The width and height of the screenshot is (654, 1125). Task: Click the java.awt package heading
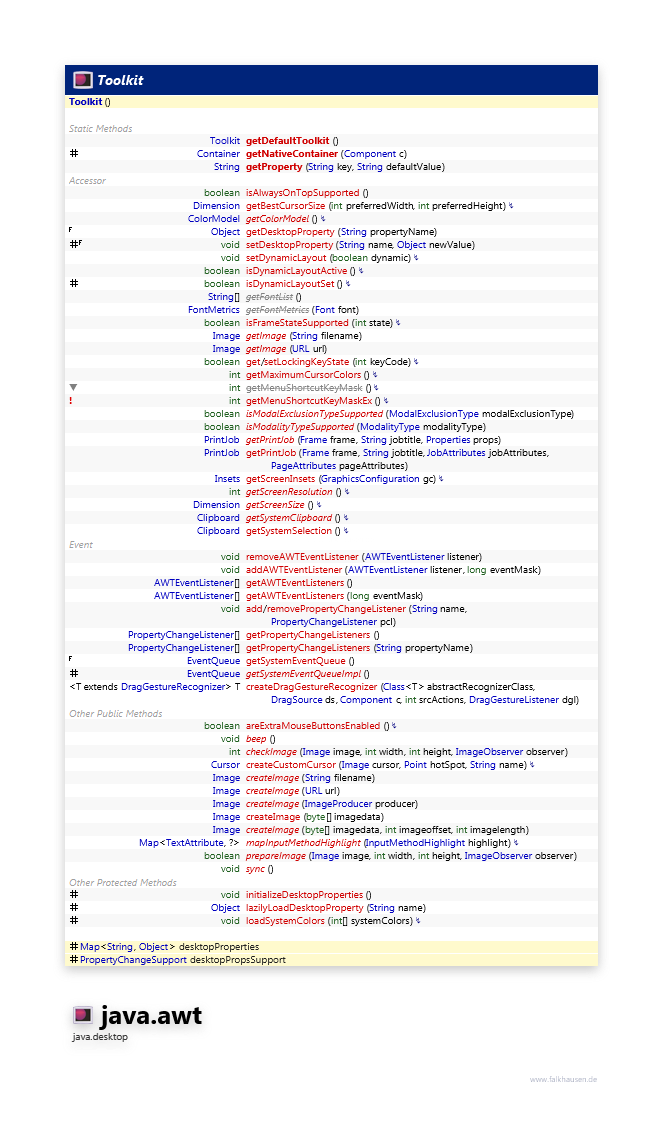(151, 1015)
